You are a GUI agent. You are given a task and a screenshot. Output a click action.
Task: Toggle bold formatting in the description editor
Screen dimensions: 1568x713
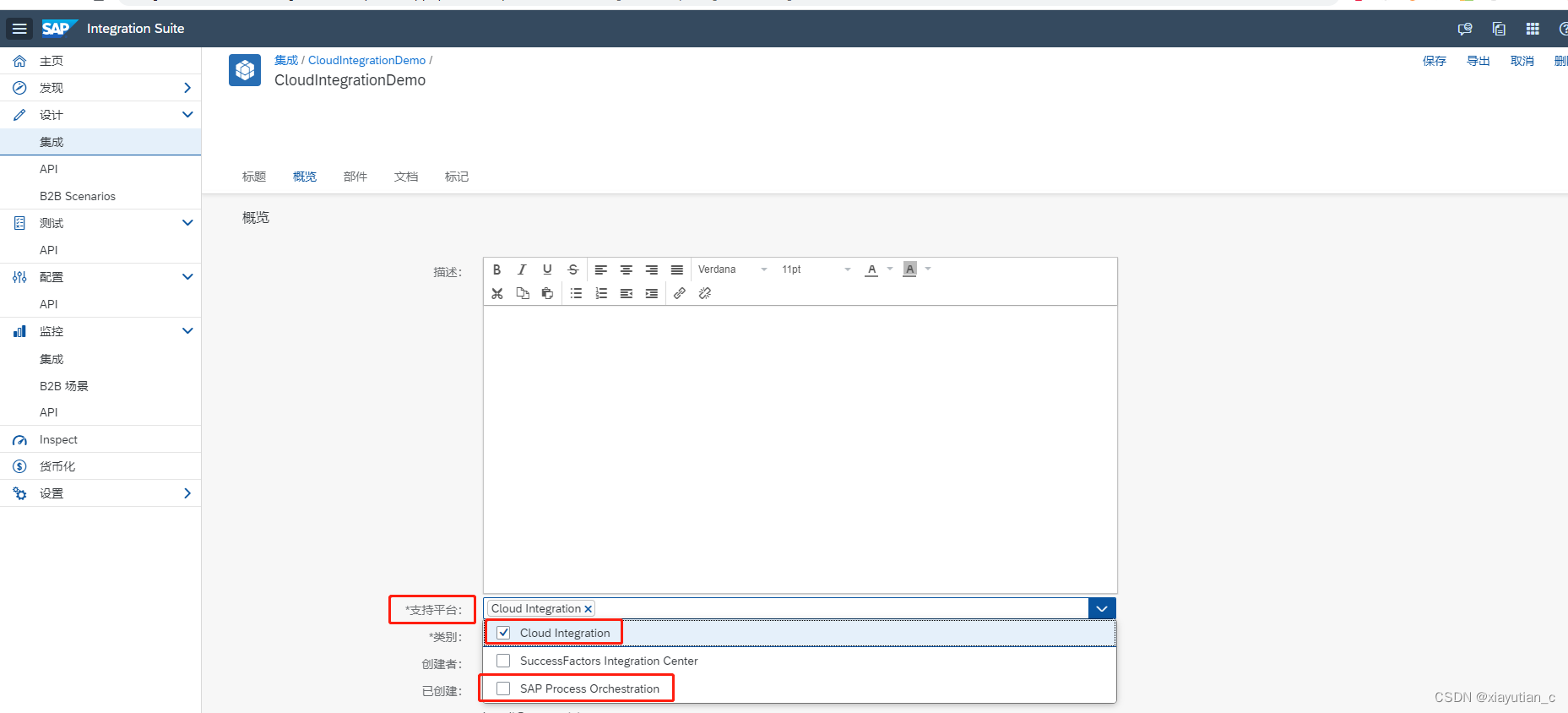click(x=496, y=269)
